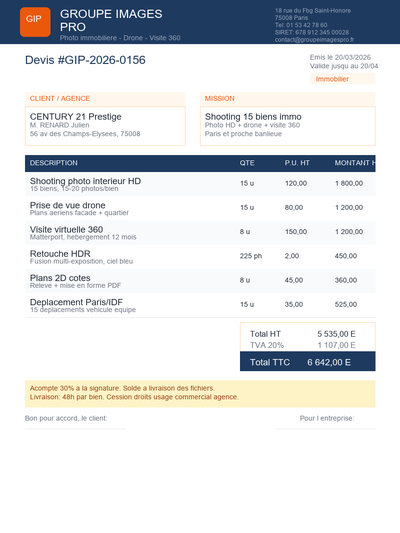Image resolution: width=400 pixels, height=533 pixels.
Task: Click the Shooting 15 biens immo mission box
Action: pyautogui.click(x=288, y=126)
